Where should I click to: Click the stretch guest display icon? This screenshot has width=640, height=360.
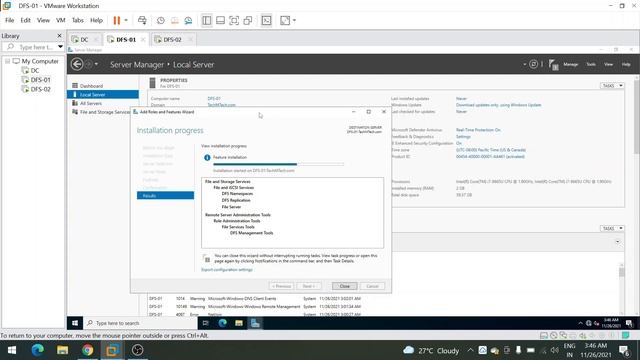tap(285, 20)
